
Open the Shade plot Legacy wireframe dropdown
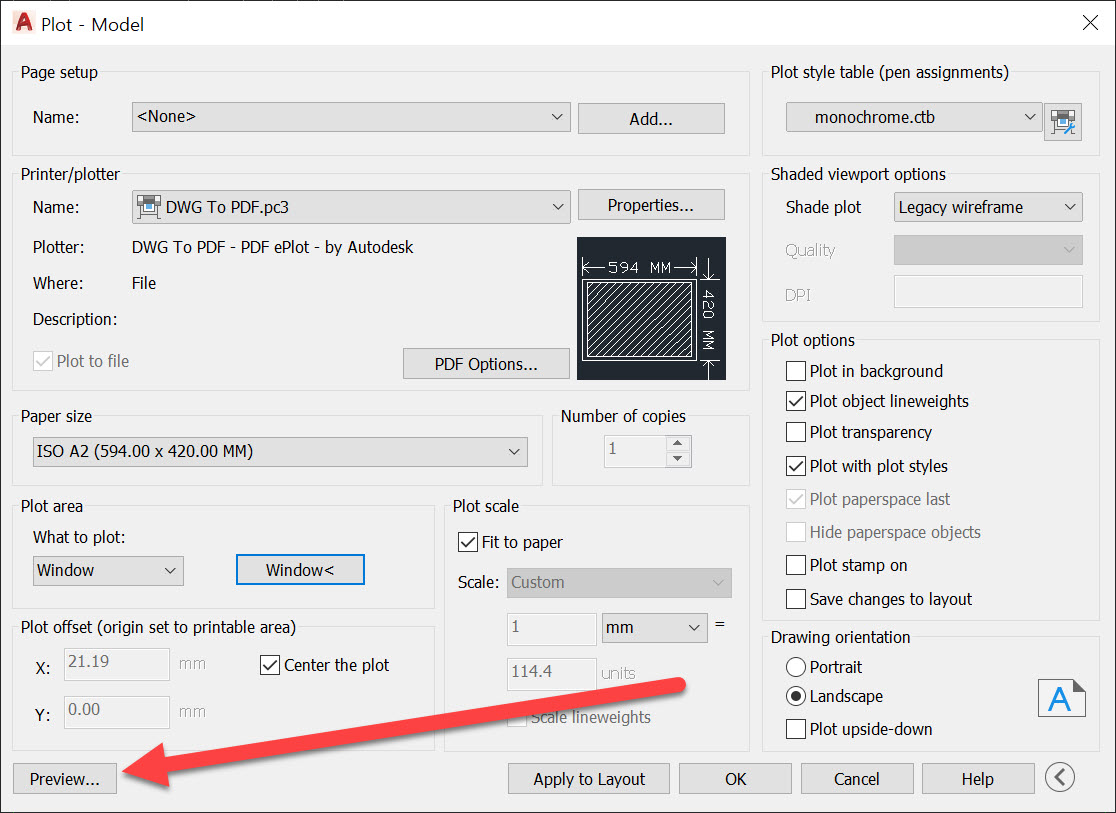pos(988,207)
